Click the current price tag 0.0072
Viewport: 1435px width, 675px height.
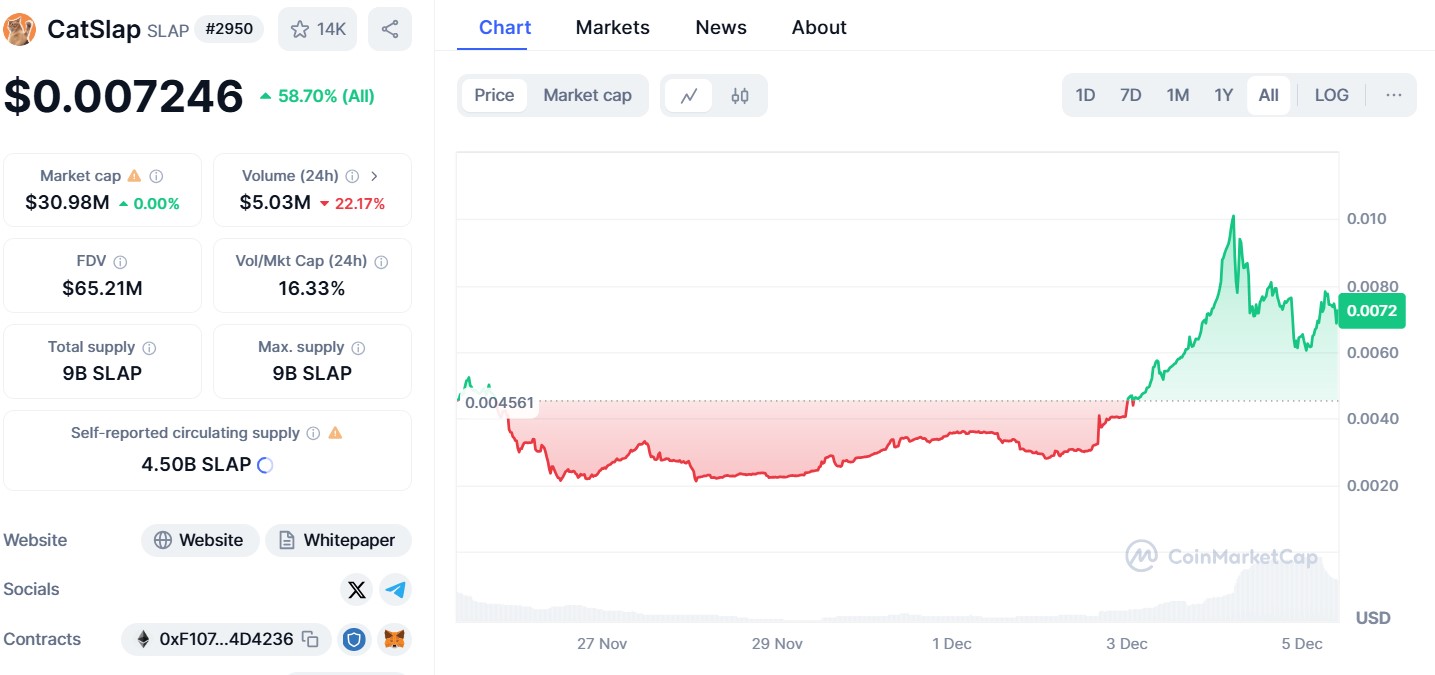[1372, 311]
